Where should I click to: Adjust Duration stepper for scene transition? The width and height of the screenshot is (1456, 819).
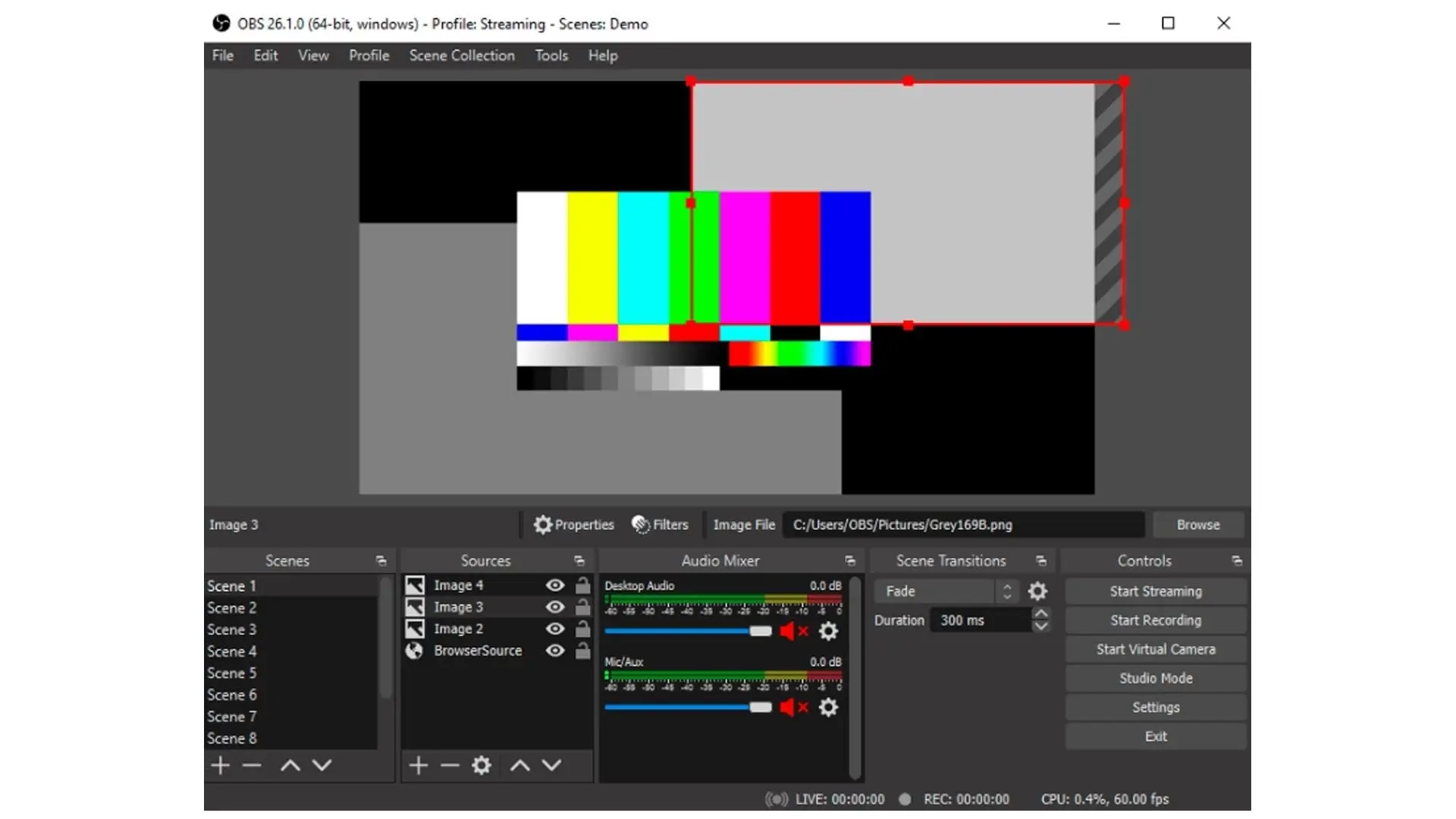pyautogui.click(x=1042, y=620)
